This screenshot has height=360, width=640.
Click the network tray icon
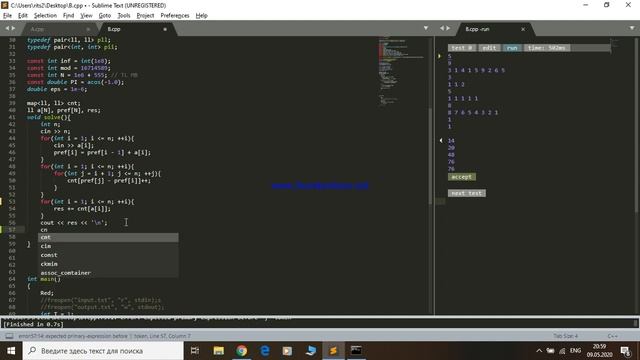click(x=562, y=351)
